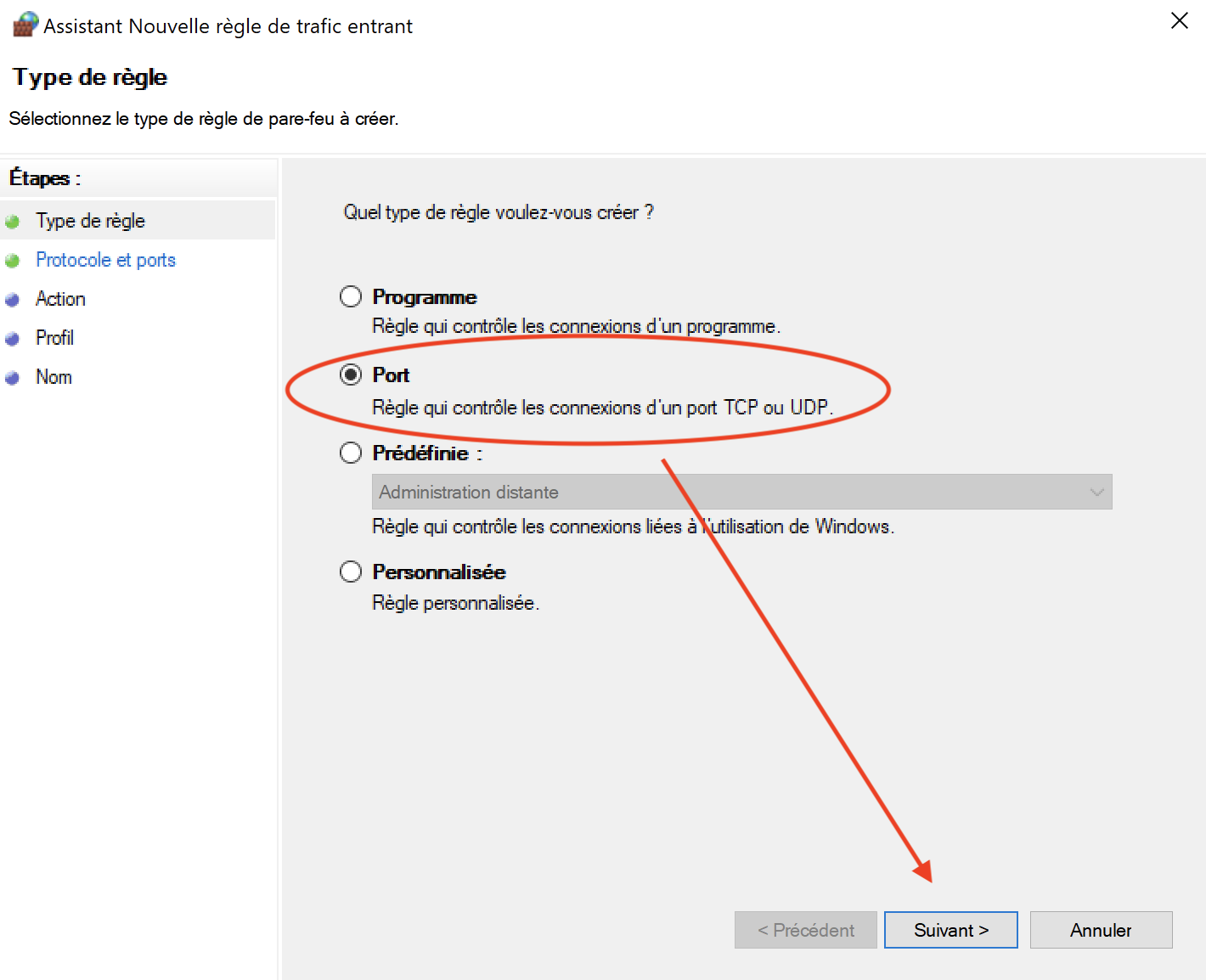Click the blue bullet beside Profil
Image resolution: width=1206 pixels, height=980 pixels.
click(12, 339)
